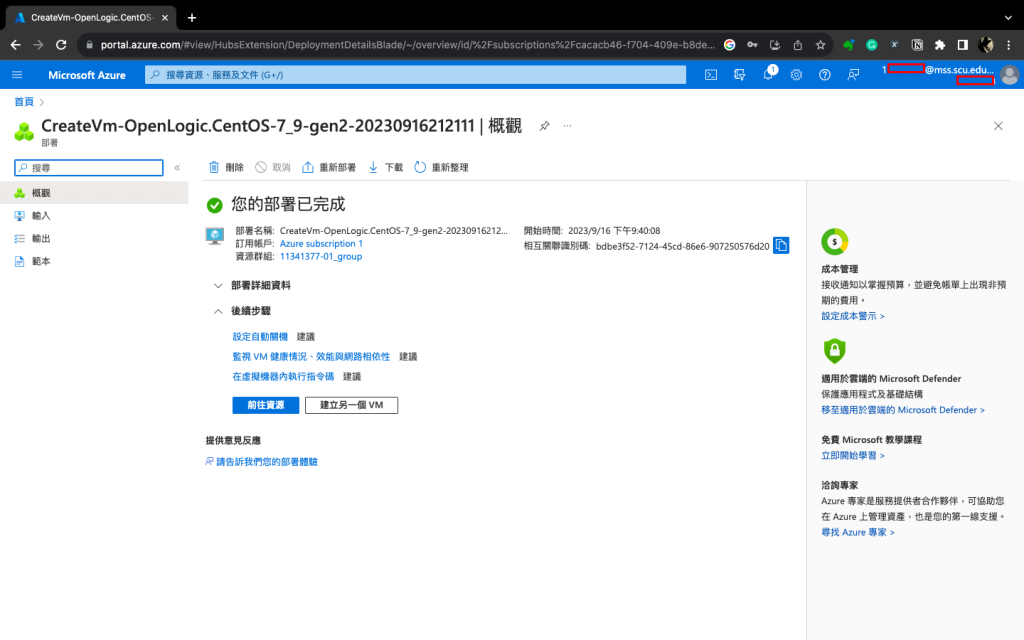Open the 請告訴我們您的部署體驗 feedback link
Viewport: 1024px width, 640px height.
266,462
